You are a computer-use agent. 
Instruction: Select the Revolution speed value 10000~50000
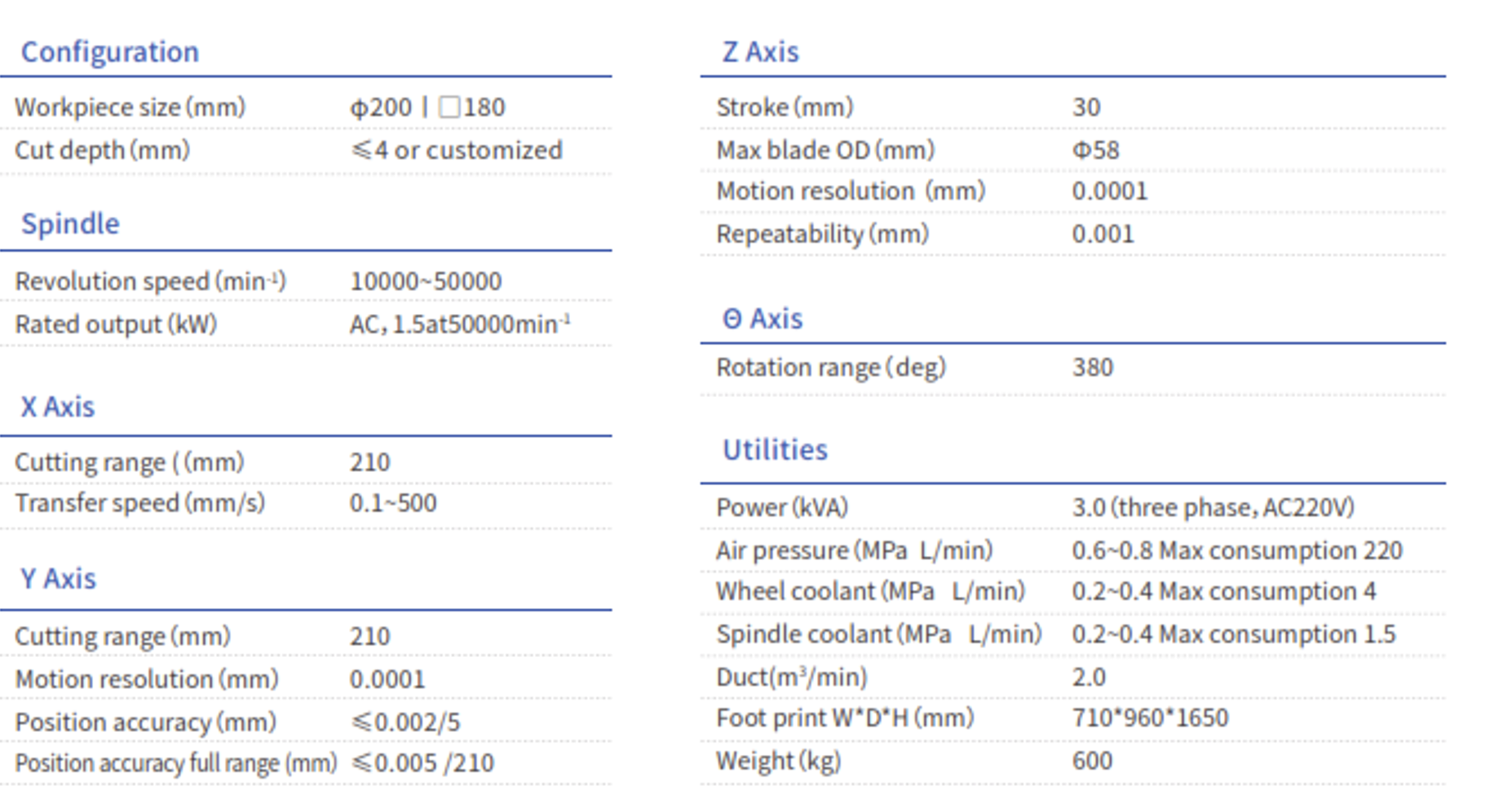tap(426, 281)
